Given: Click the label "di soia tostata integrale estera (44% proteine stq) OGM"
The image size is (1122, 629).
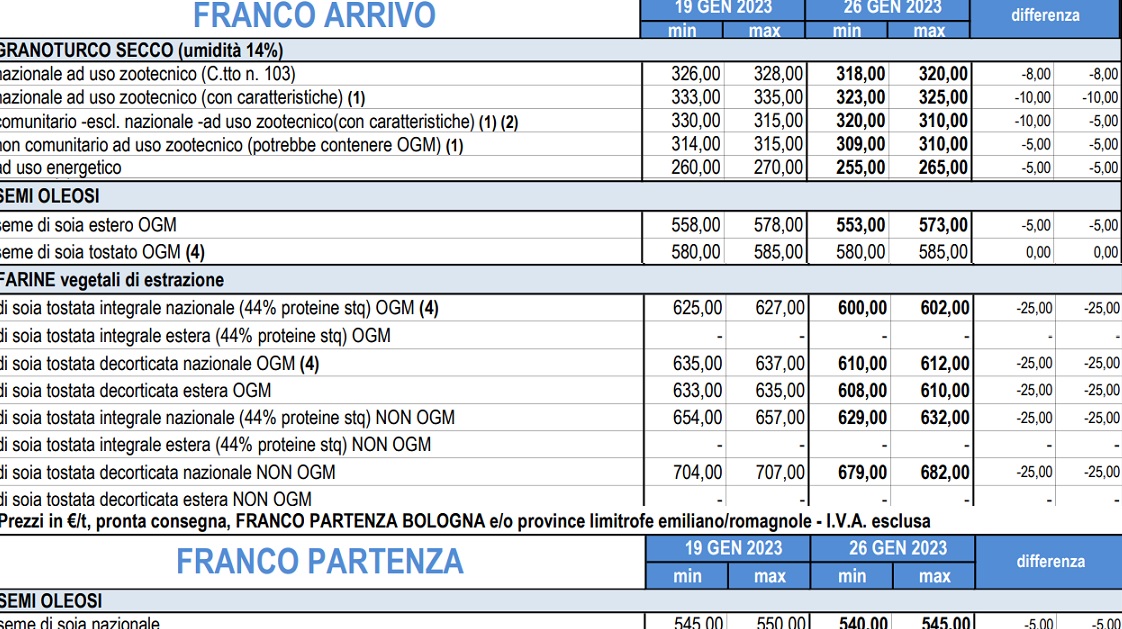Looking at the screenshot, I should (195, 336).
